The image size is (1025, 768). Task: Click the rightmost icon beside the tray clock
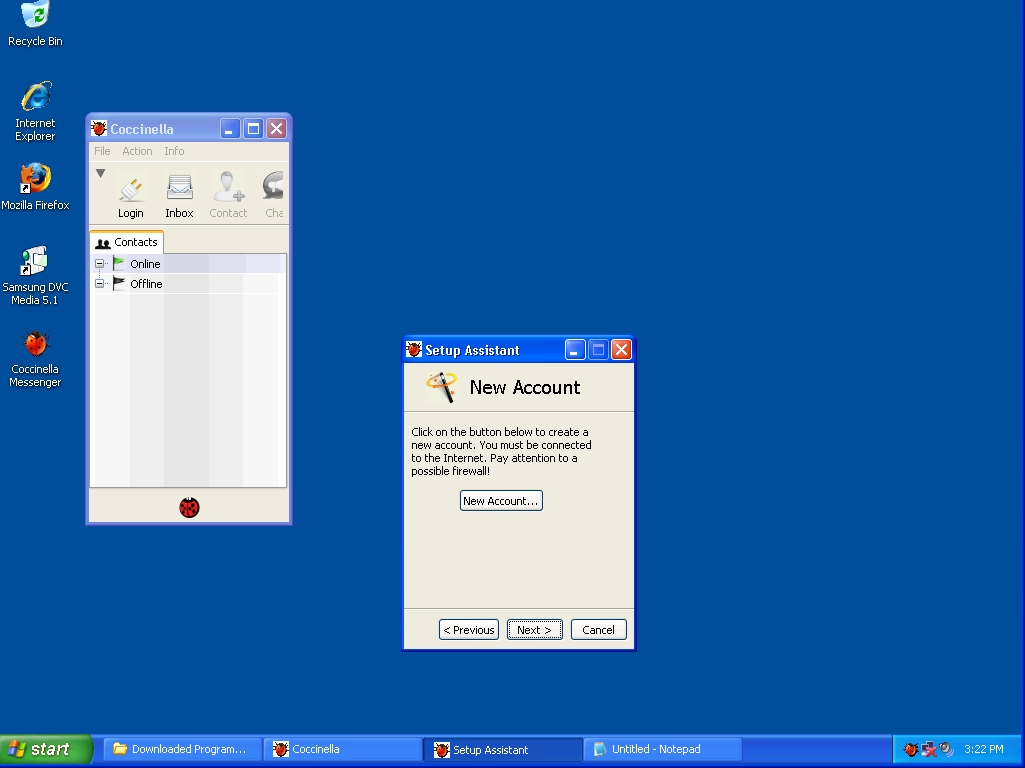(946, 749)
